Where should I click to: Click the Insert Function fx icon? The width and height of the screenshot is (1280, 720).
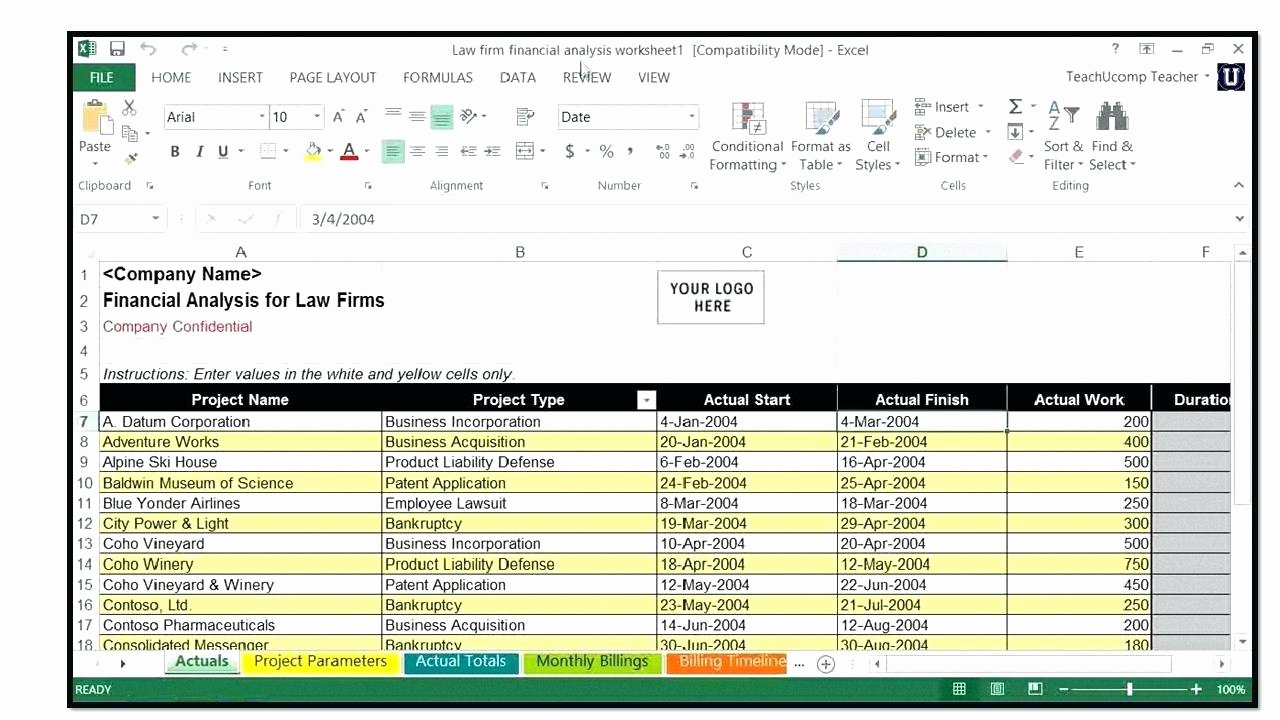[x=279, y=218]
